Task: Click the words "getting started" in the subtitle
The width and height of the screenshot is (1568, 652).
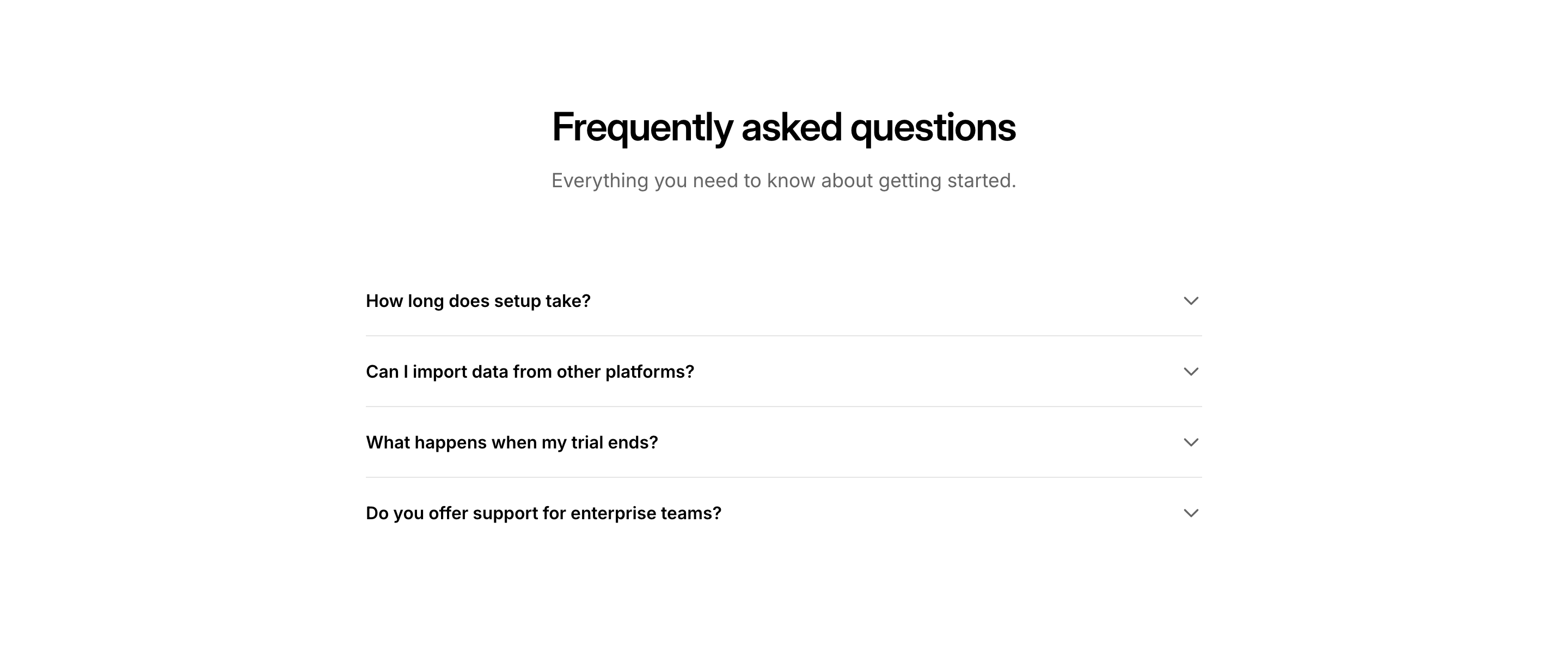Action: 947,181
